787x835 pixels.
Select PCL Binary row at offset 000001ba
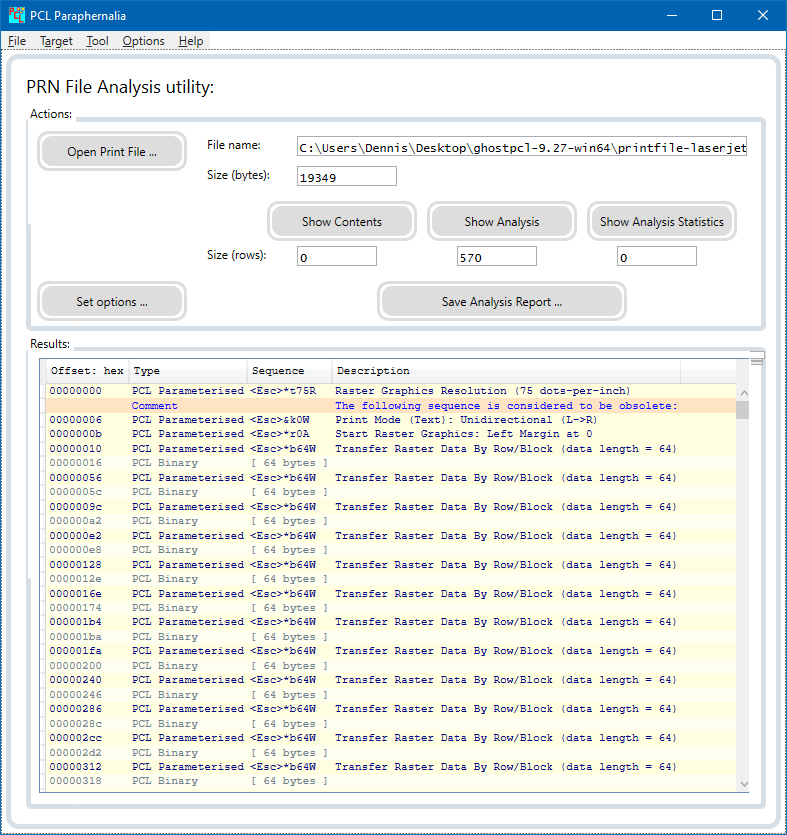pos(391,637)
